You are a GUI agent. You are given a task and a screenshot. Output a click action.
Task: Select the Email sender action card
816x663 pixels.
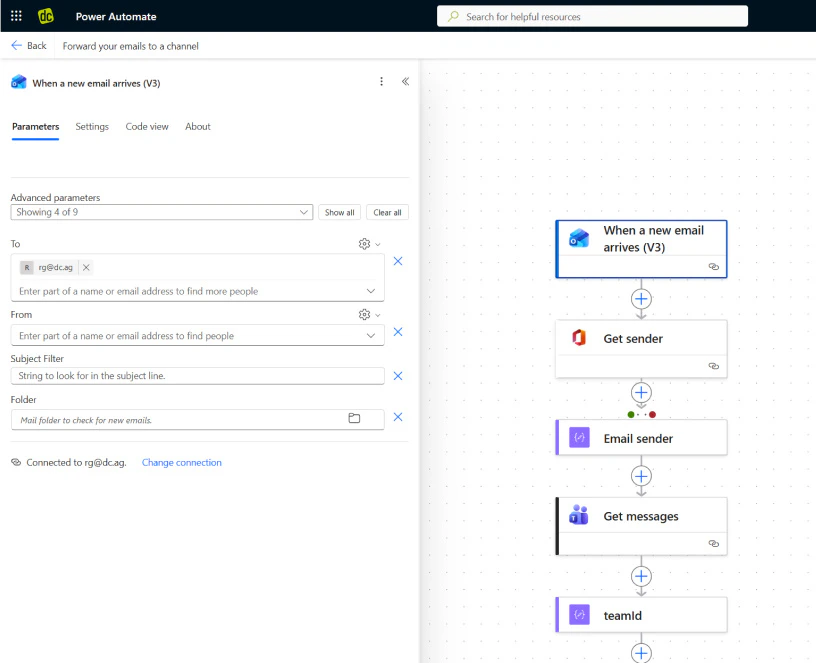tap(641, 438)
